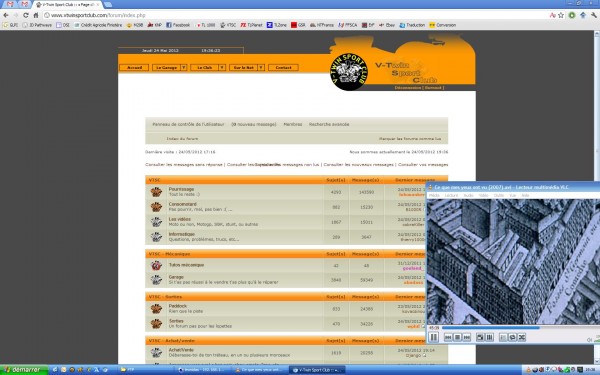Screen dimensions: 600x375
Task: Open Chrome wrench settings menu
Action: [x=593, y=15]
